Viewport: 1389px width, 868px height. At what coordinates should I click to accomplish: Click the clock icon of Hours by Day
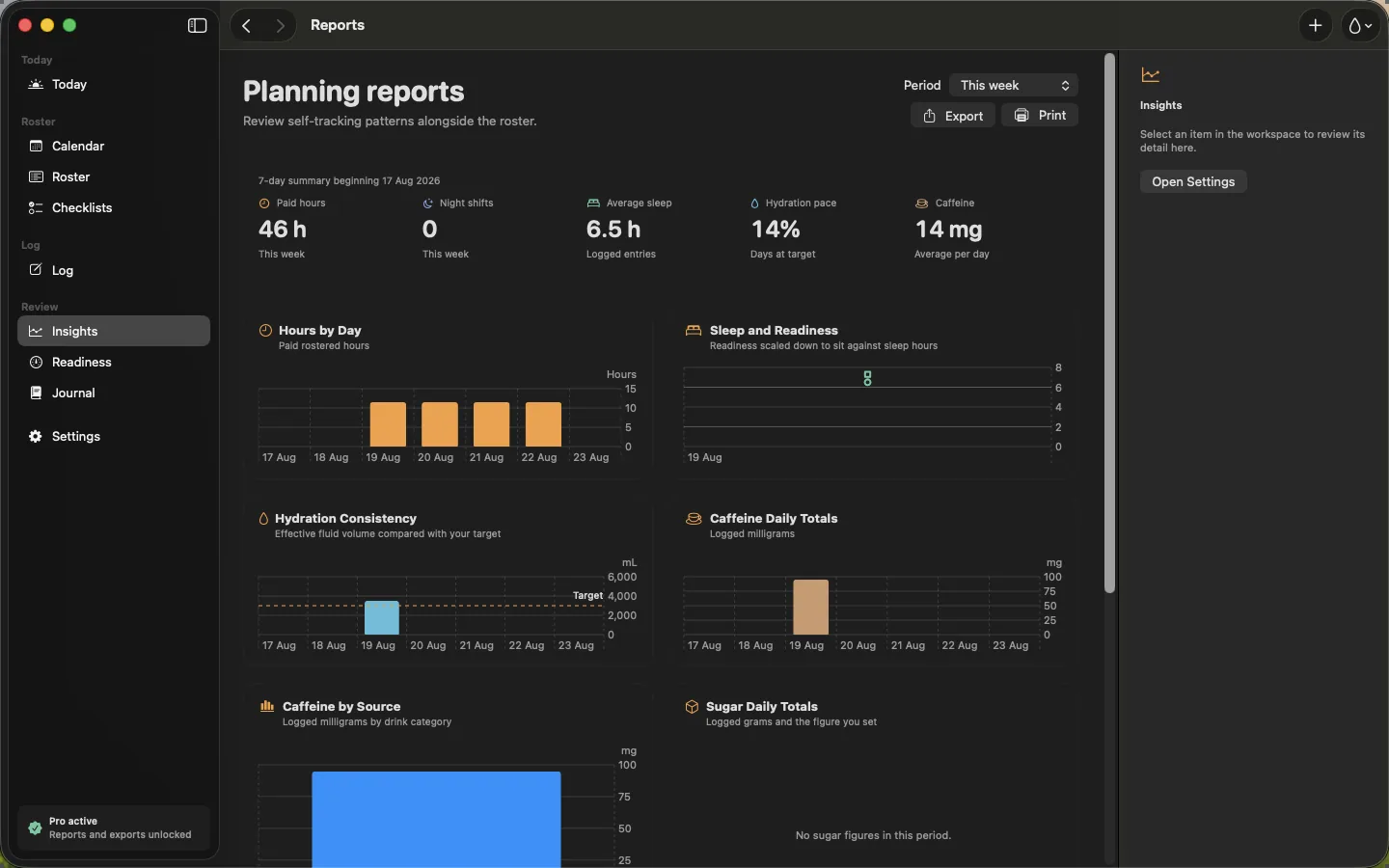pyautogui.click(x=265, y=331)
